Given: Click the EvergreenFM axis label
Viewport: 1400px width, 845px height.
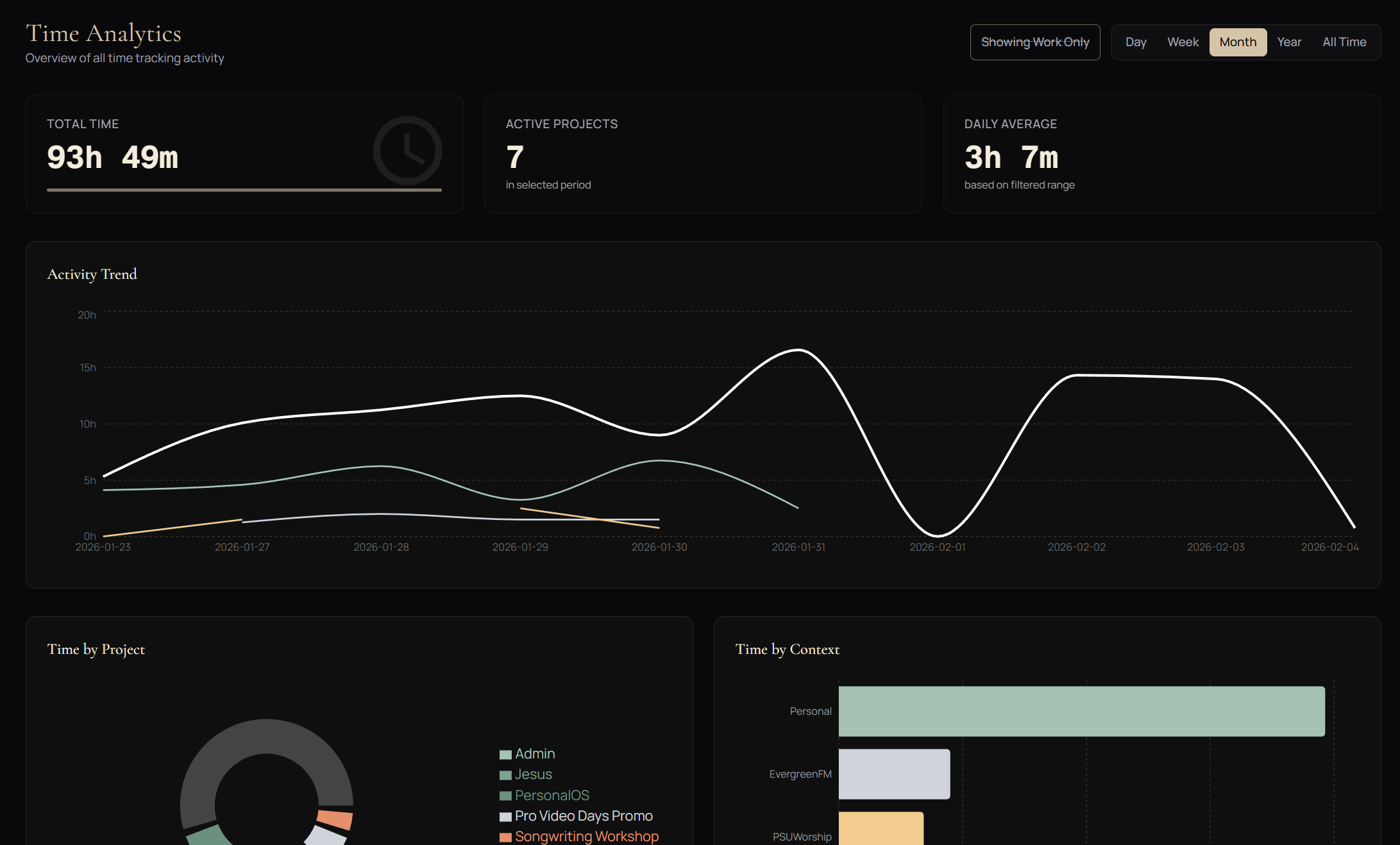Looking at the screenshot, I should point(800,774).
